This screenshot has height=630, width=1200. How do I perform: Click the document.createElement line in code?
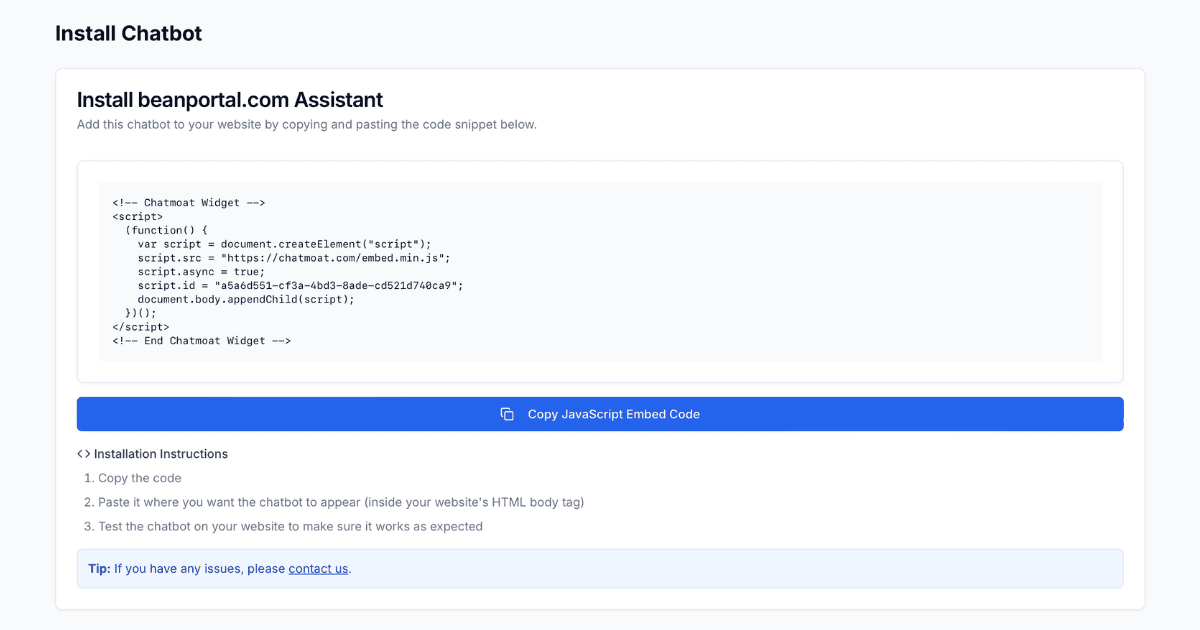pos(284,244)
